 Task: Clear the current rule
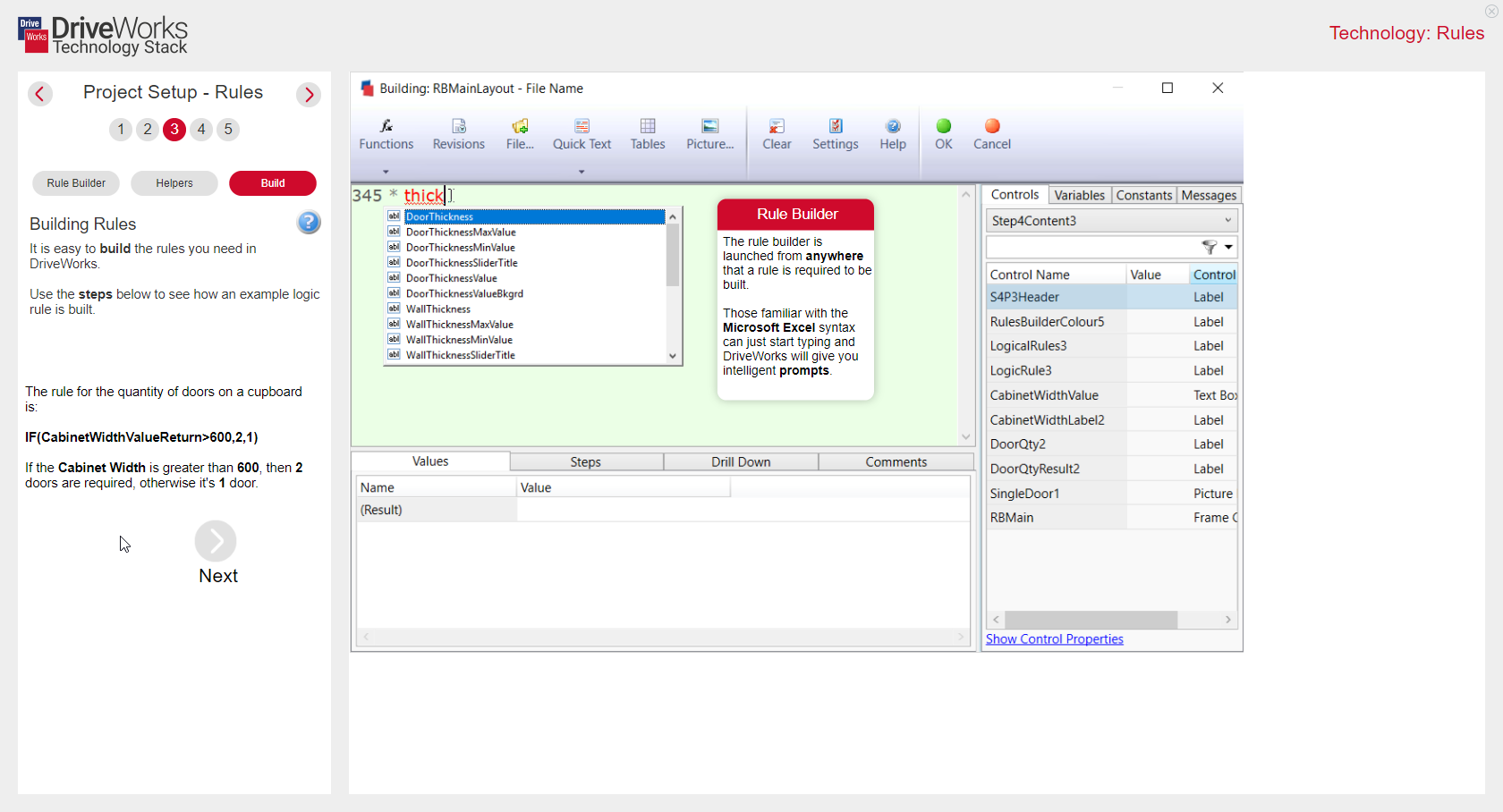point(776,134)
